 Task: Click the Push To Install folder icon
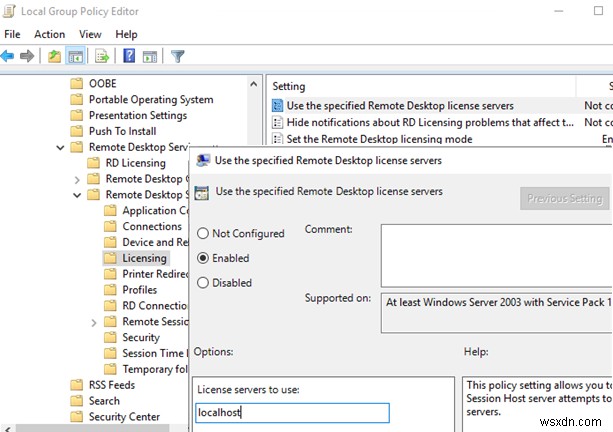click(x=77, y=131)
